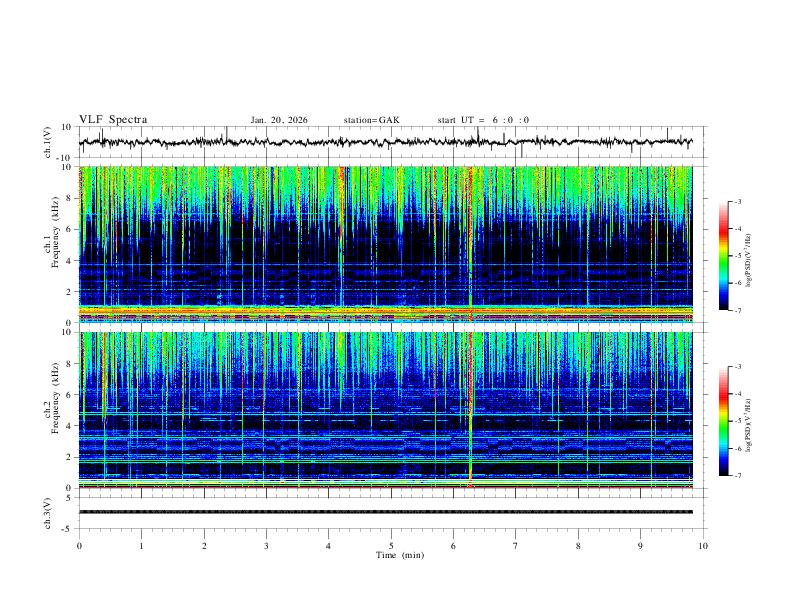Click the time axis tick label '0'
The width and height of the screenshot is (792, 612).
pyautogui.click(x=79, y=546)
